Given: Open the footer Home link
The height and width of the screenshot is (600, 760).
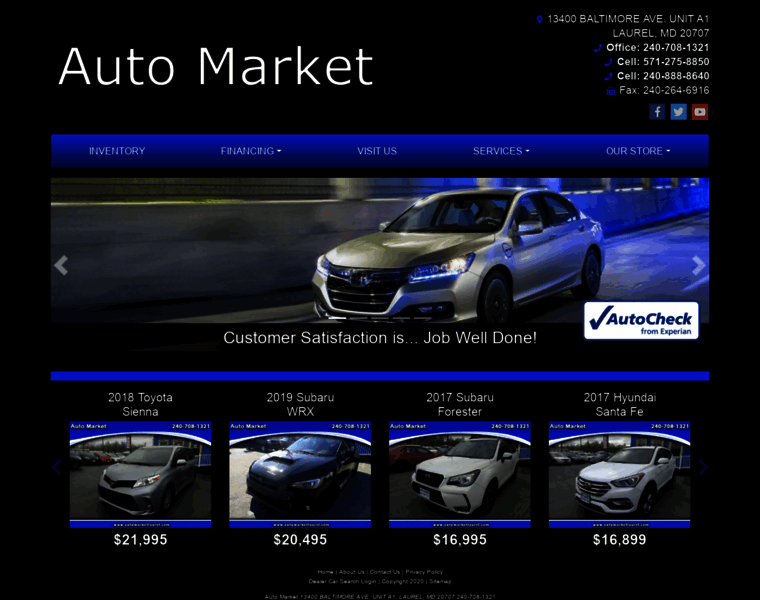Looking at the screenshot, I should click(325, 572).
